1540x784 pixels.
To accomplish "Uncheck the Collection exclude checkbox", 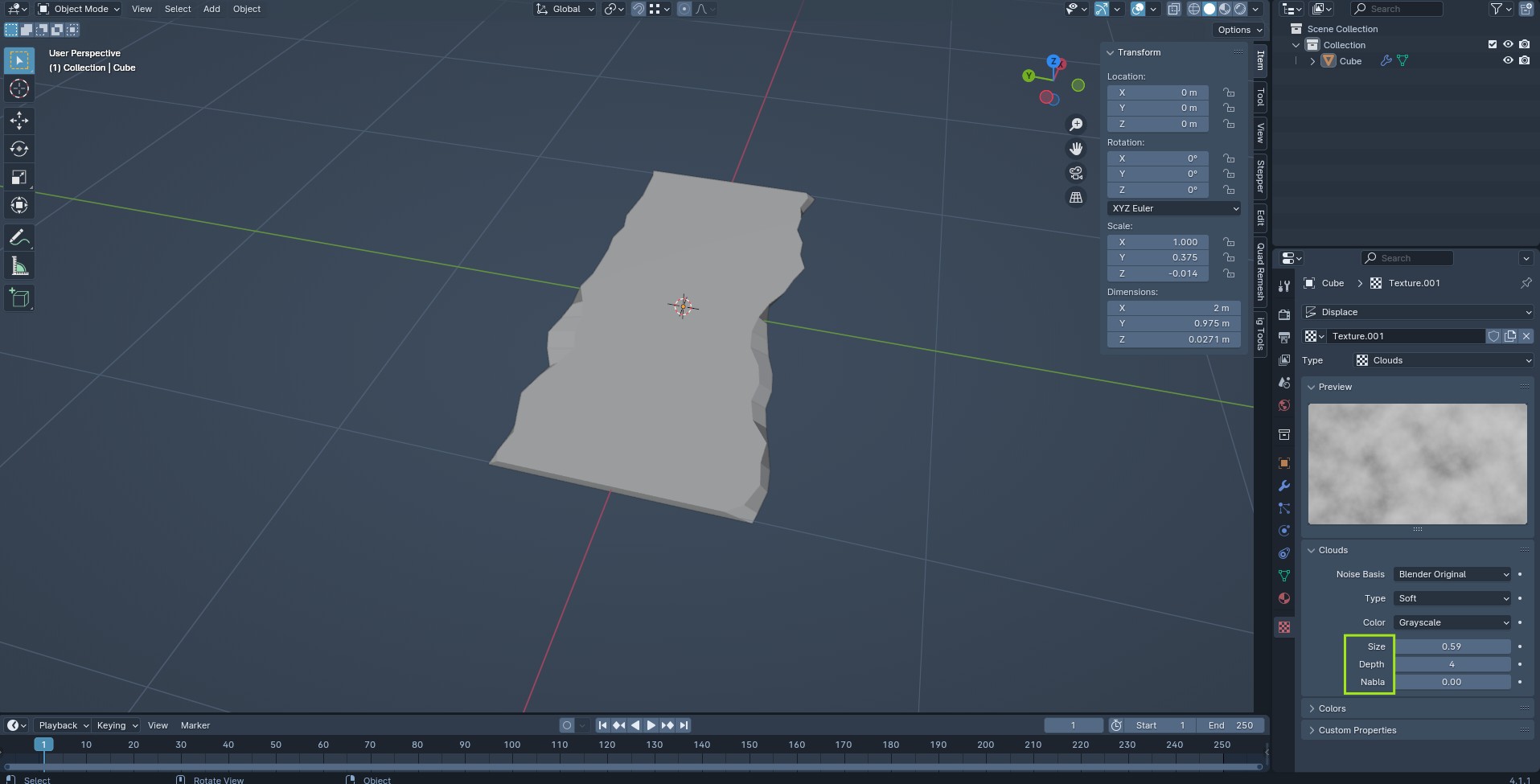I will (x=1493, y=45).
